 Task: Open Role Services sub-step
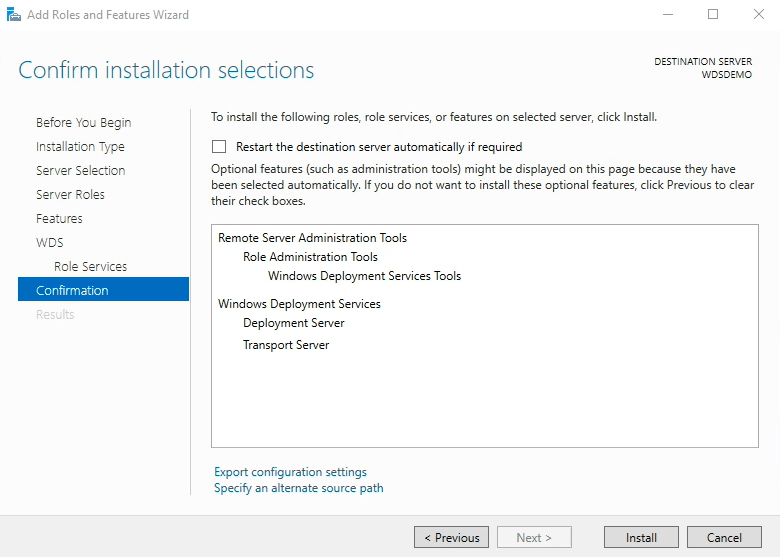click(90, 266)
